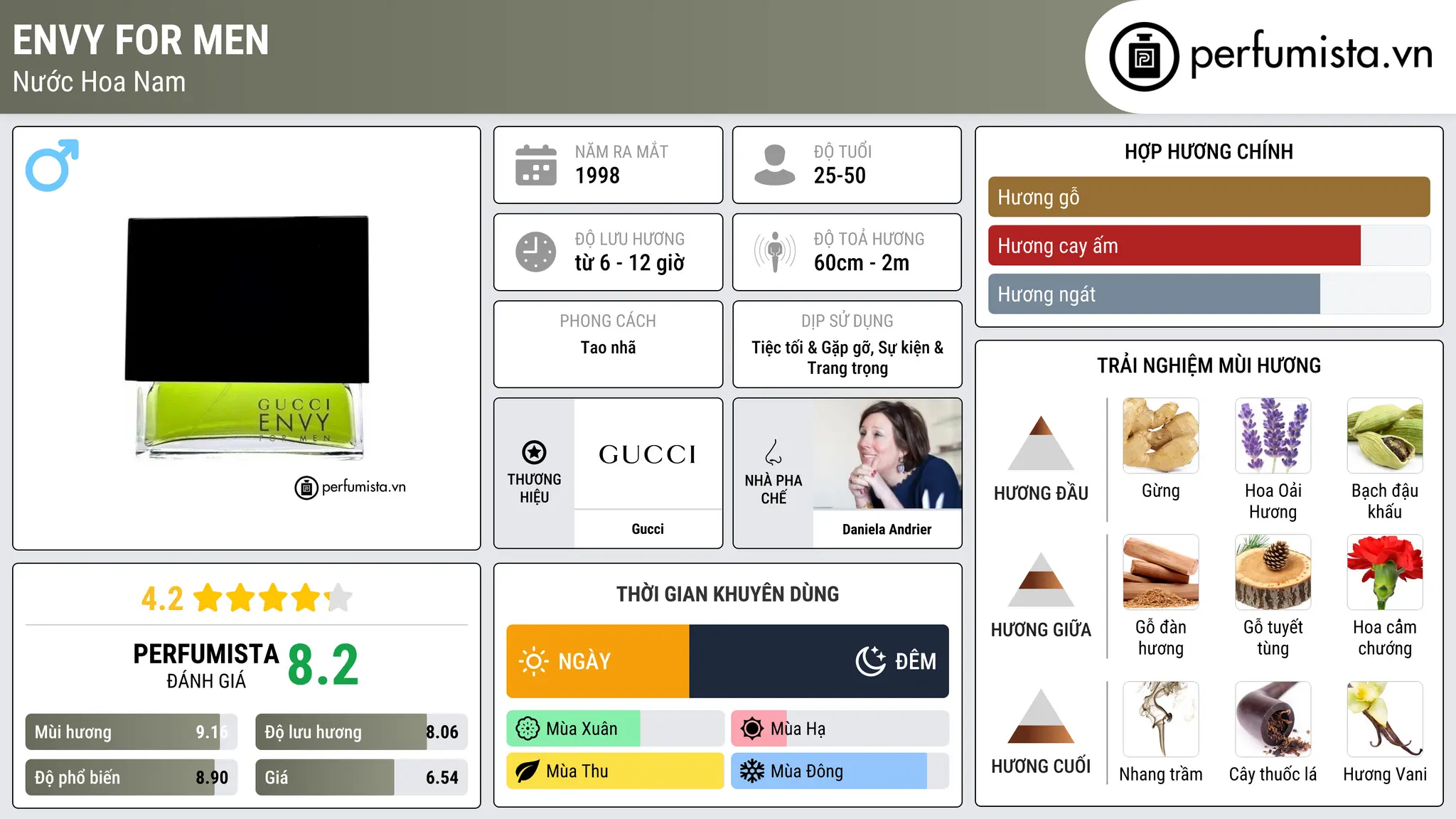1456x819 pixels.
Task: Select the Hoa cẩm chướng carnation image
Action: click(1385, 572)
